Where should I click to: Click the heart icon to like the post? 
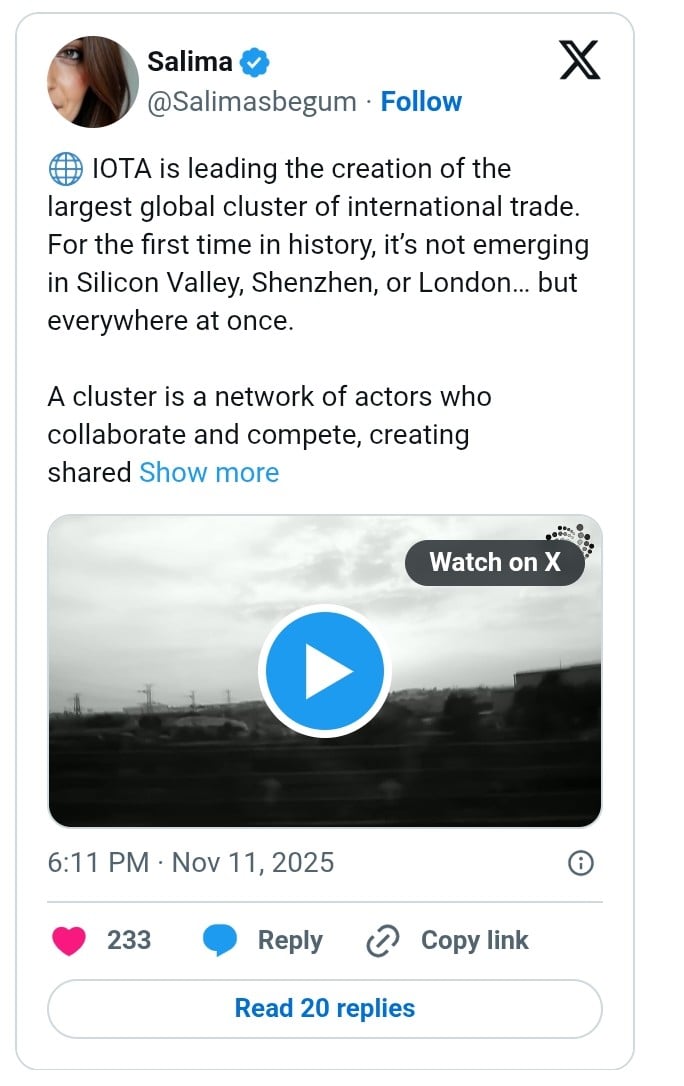pyautogui.click(x=69, y=940)
